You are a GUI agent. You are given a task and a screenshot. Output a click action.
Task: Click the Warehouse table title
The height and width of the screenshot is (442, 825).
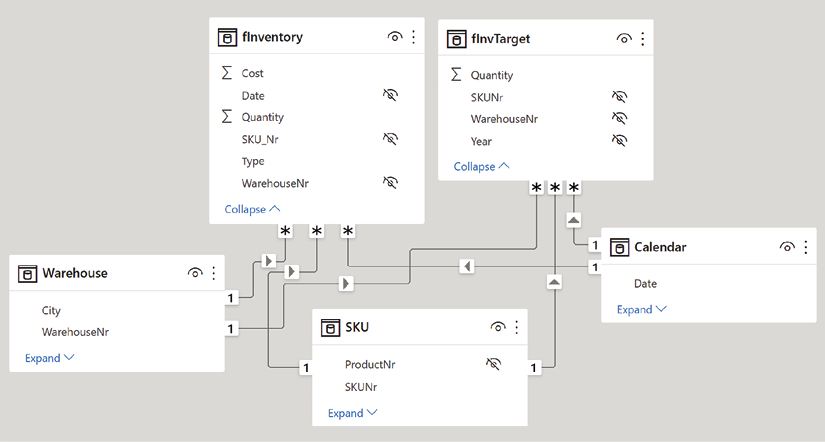coord(75,273)
